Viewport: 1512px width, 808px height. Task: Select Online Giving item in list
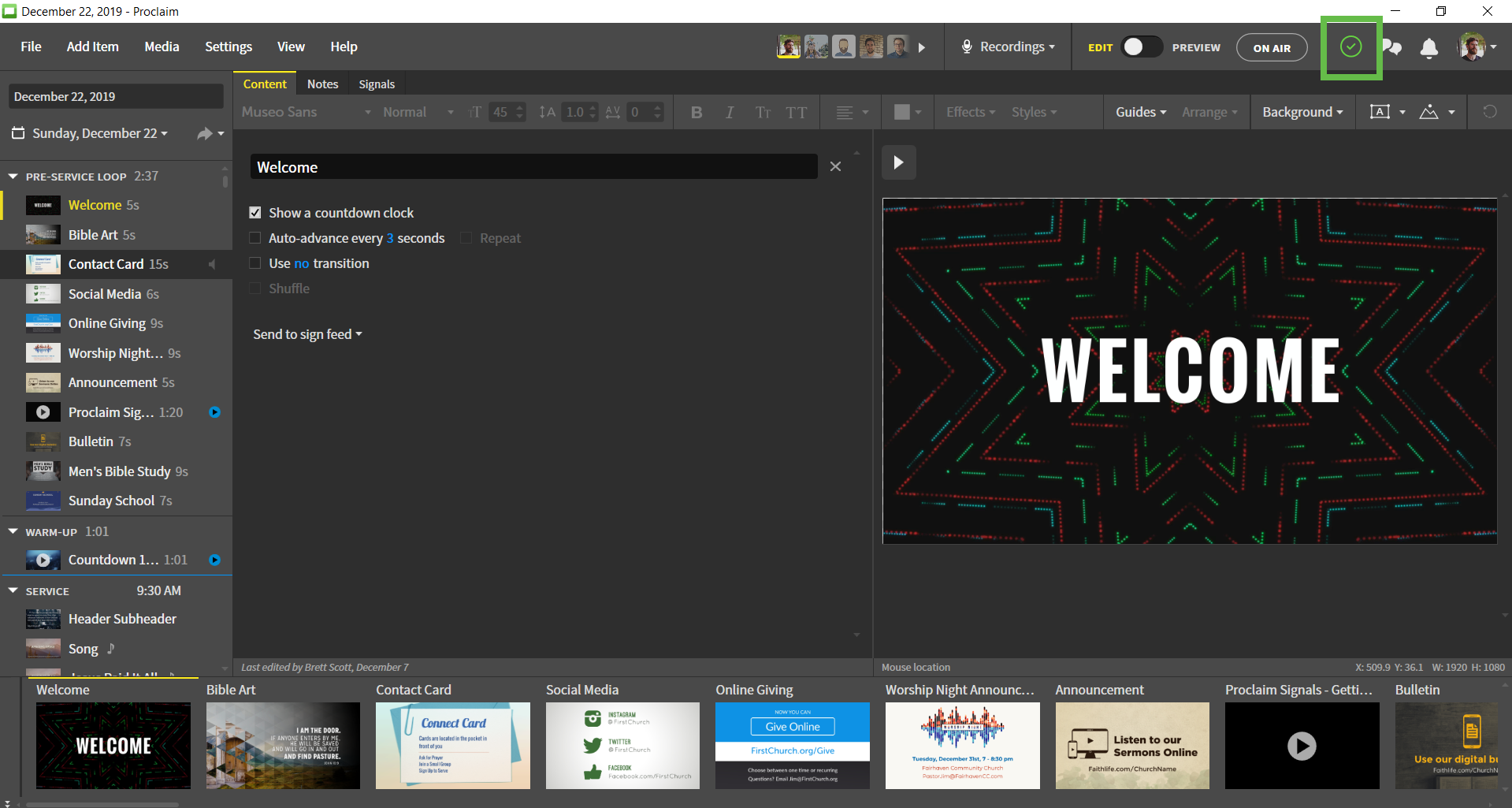tap(116, 323)
